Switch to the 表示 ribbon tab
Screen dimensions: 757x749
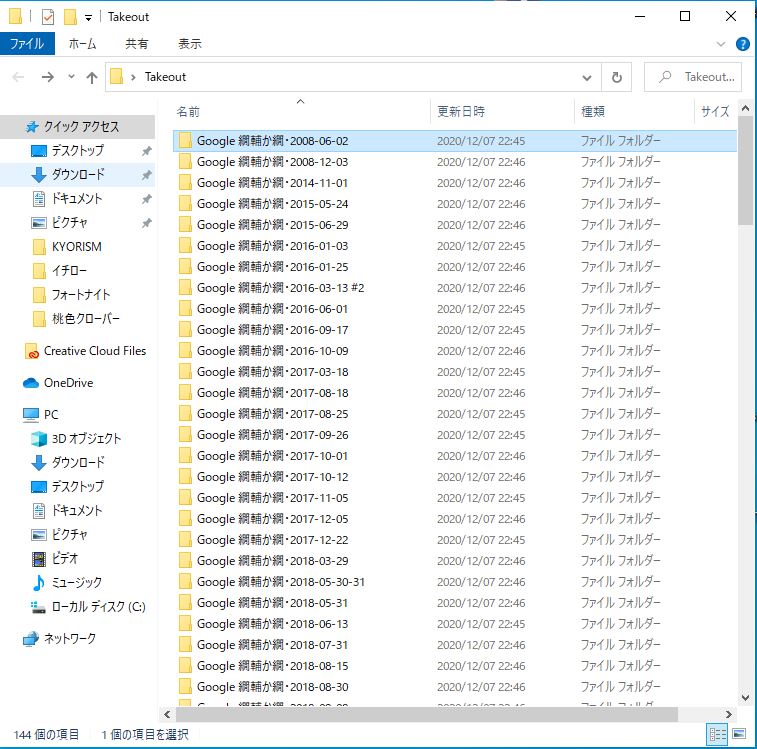coord(190,44)
